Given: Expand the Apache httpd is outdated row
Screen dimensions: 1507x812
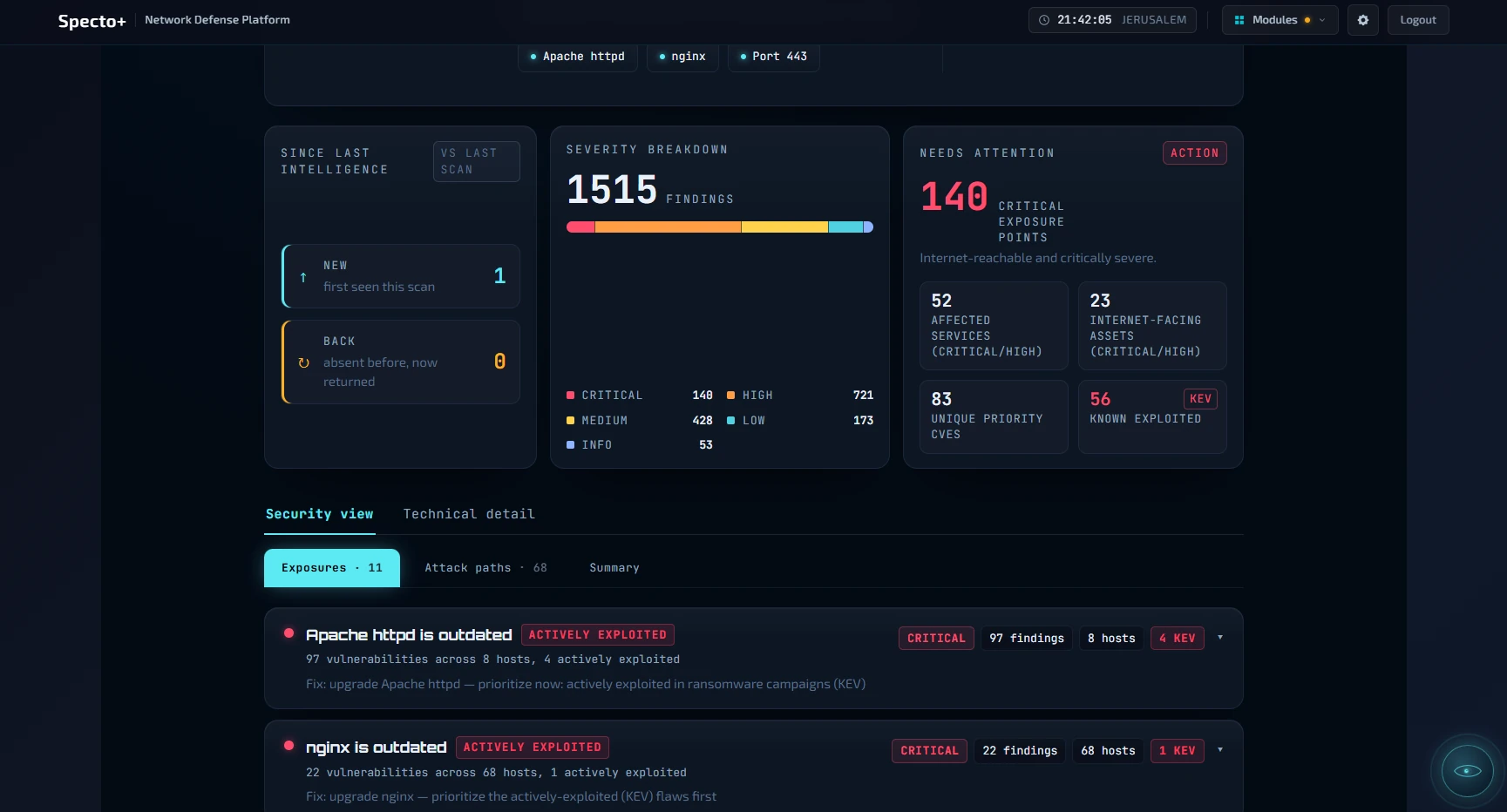Looking at the screenshot, I should [1220, 638].
